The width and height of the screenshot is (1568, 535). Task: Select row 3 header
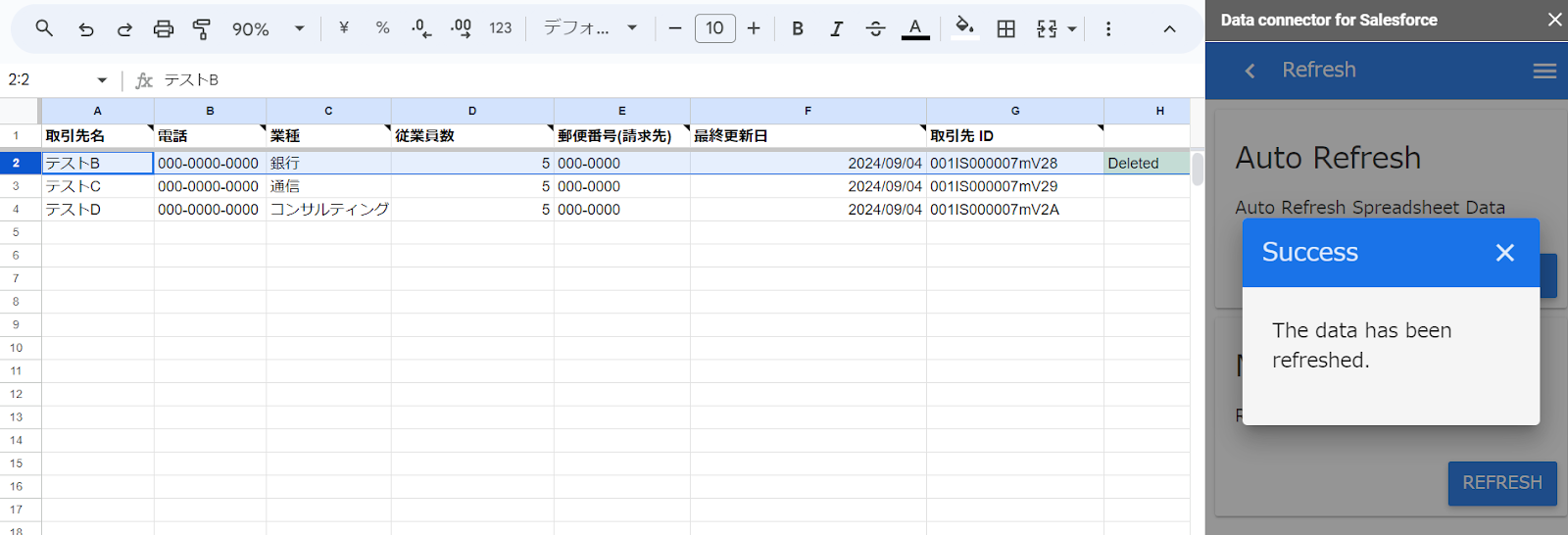pyautogui.click(x=16, y=186)
